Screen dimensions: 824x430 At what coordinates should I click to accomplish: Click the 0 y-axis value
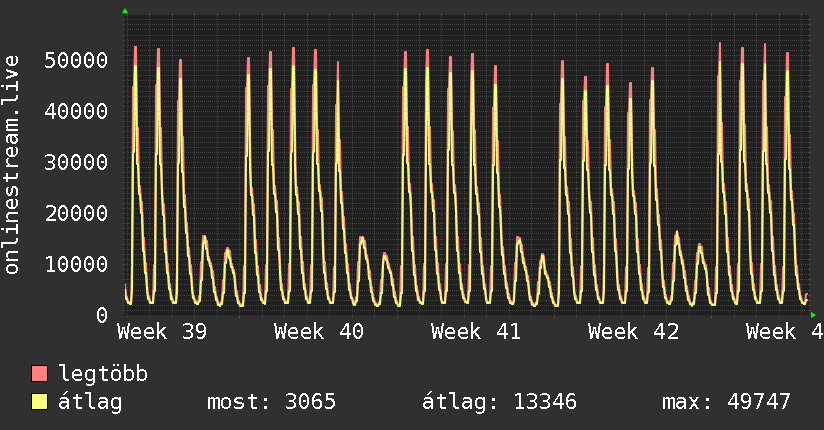tap(102, 315)
